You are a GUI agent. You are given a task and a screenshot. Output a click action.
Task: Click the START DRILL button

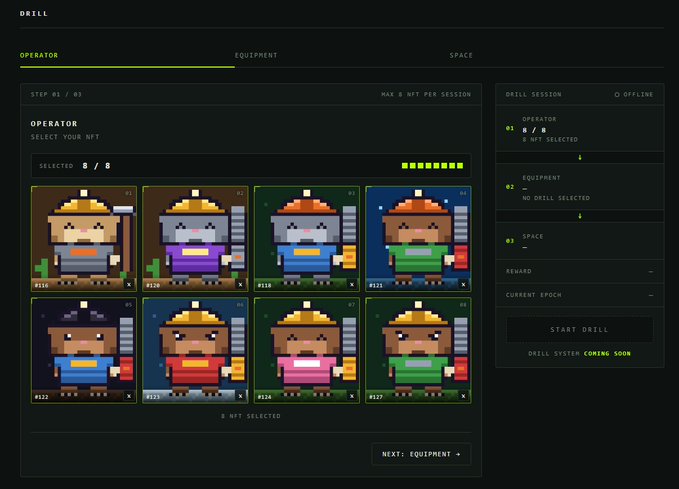(579, 330)
